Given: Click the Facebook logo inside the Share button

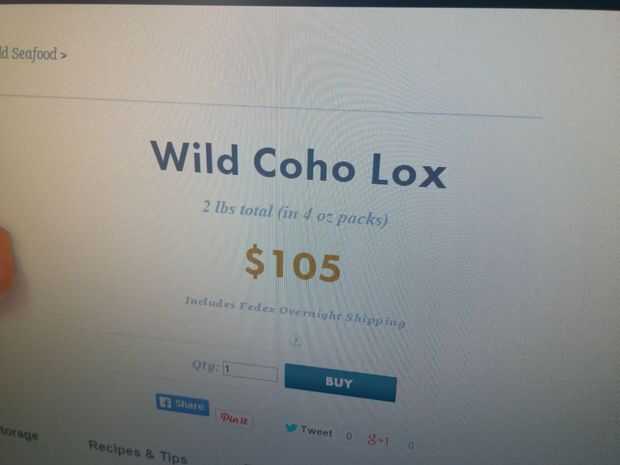Looking at the screenshot, I should pyautogui.click(x=164, y=403).
